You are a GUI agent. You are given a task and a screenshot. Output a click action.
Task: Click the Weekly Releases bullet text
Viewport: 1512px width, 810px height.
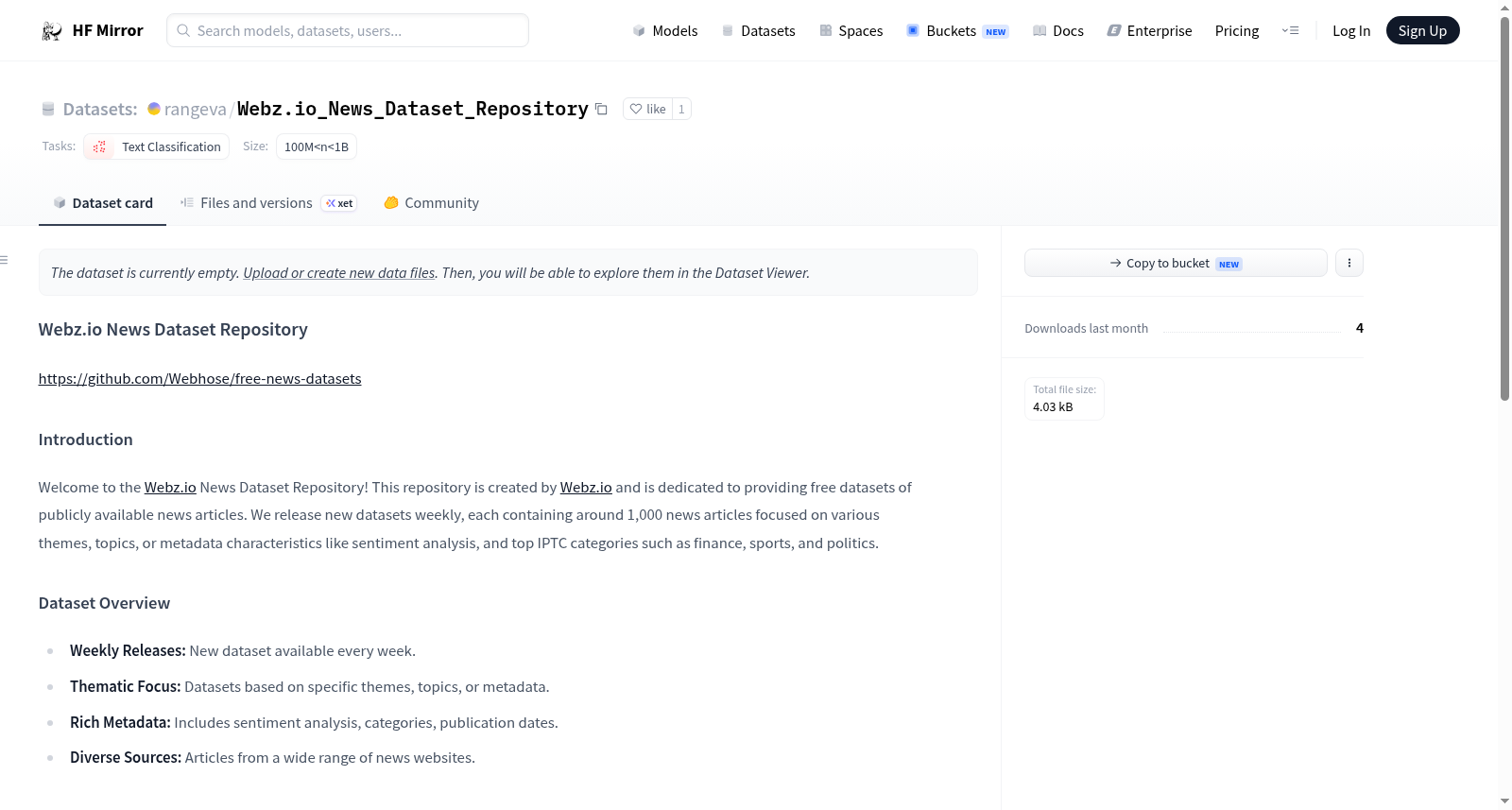coord(243,650)
